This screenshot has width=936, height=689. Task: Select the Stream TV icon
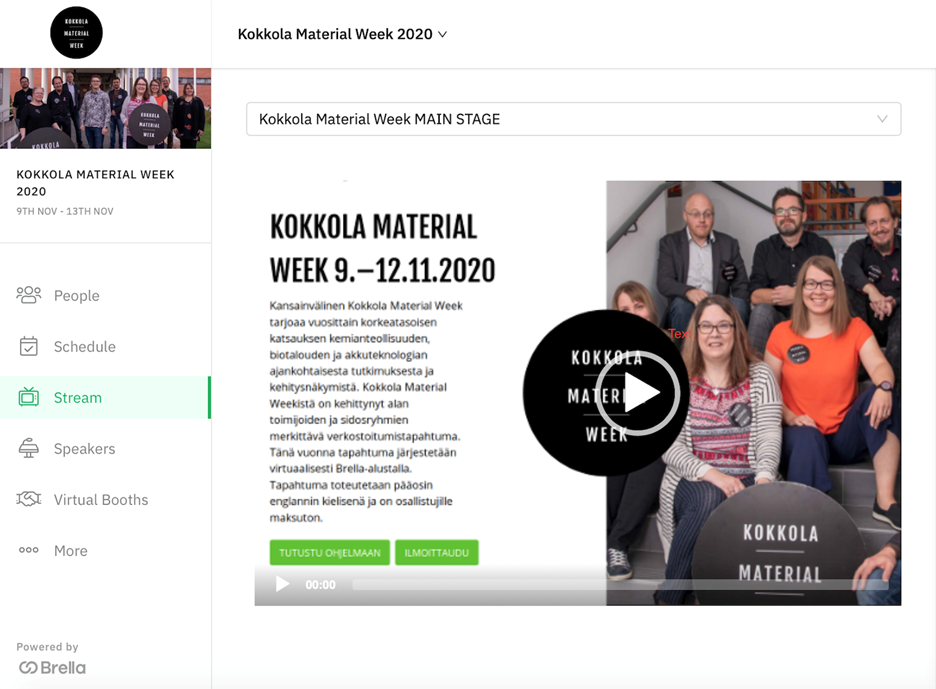[x=29, y=397]
